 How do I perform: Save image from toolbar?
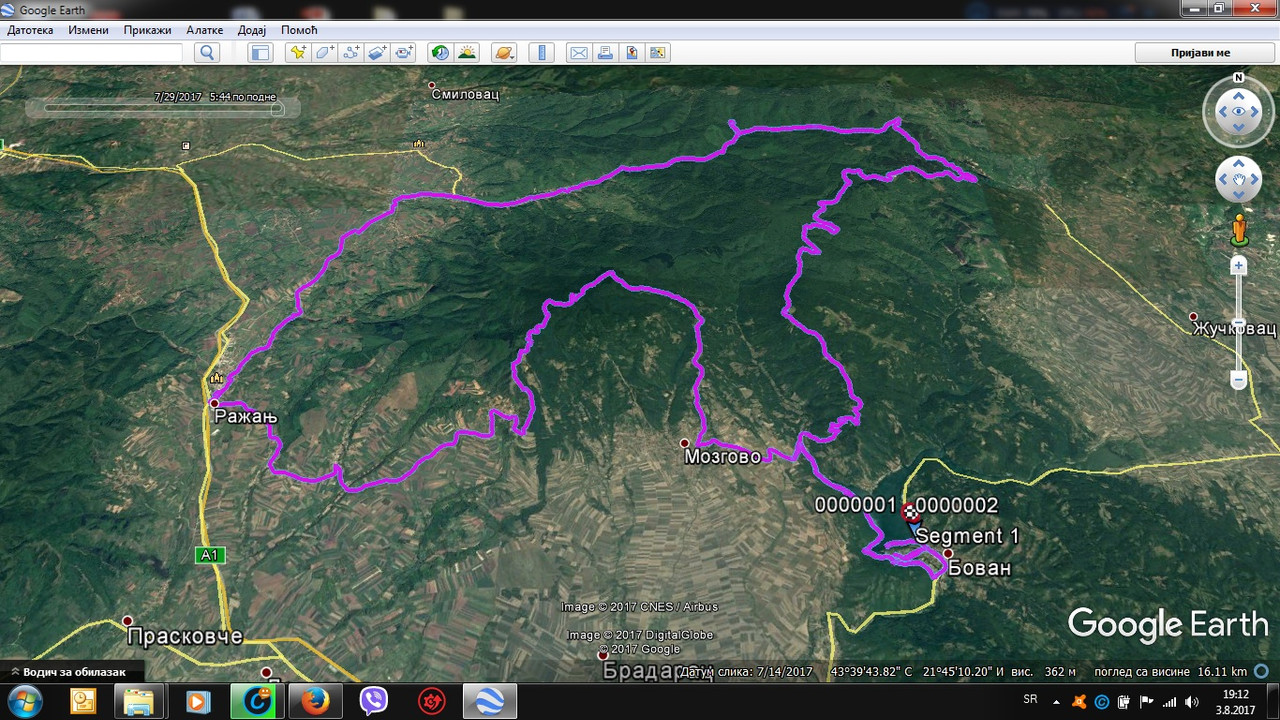pyautogui.click(x=632, y=53)
